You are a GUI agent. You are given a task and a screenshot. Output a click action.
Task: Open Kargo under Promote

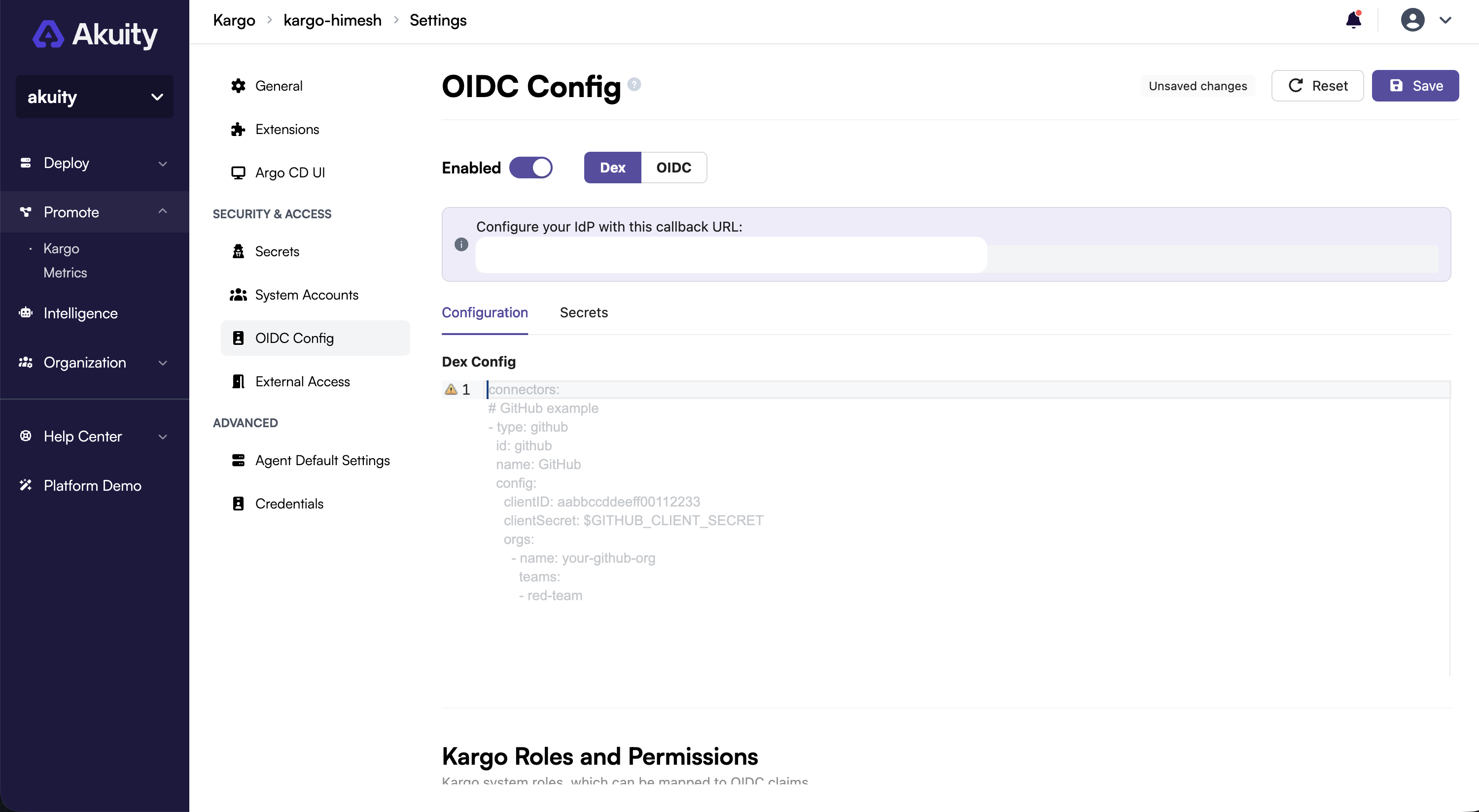[x=62, y=248]
